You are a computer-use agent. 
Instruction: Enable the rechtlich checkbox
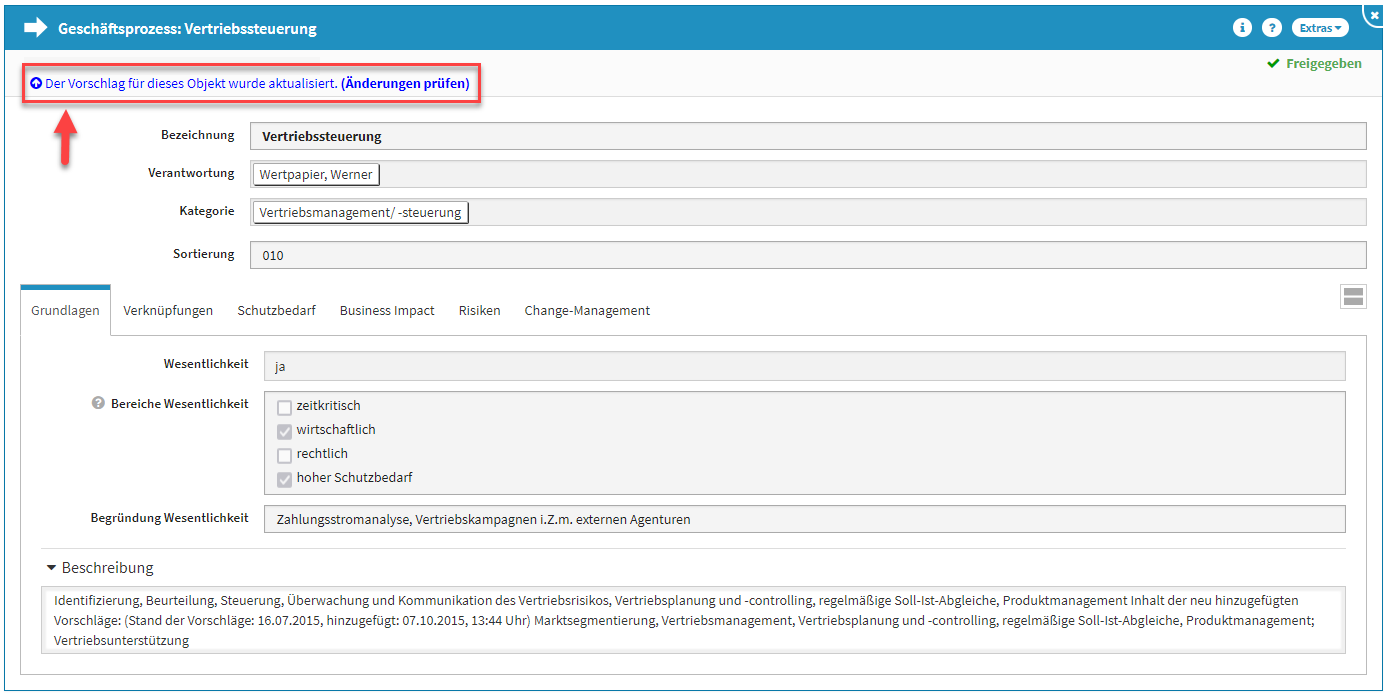tap(285, 455)
